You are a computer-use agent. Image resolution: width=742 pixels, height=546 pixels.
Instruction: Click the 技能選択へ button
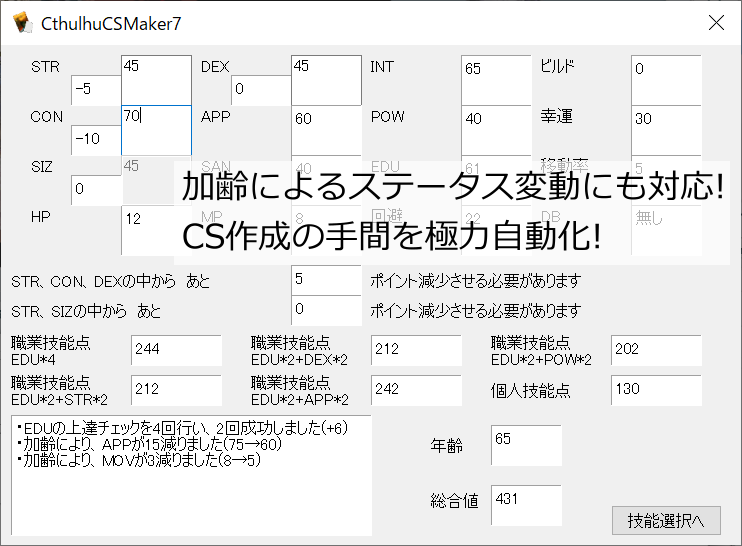pyautogui.click(x=666, y=520)
